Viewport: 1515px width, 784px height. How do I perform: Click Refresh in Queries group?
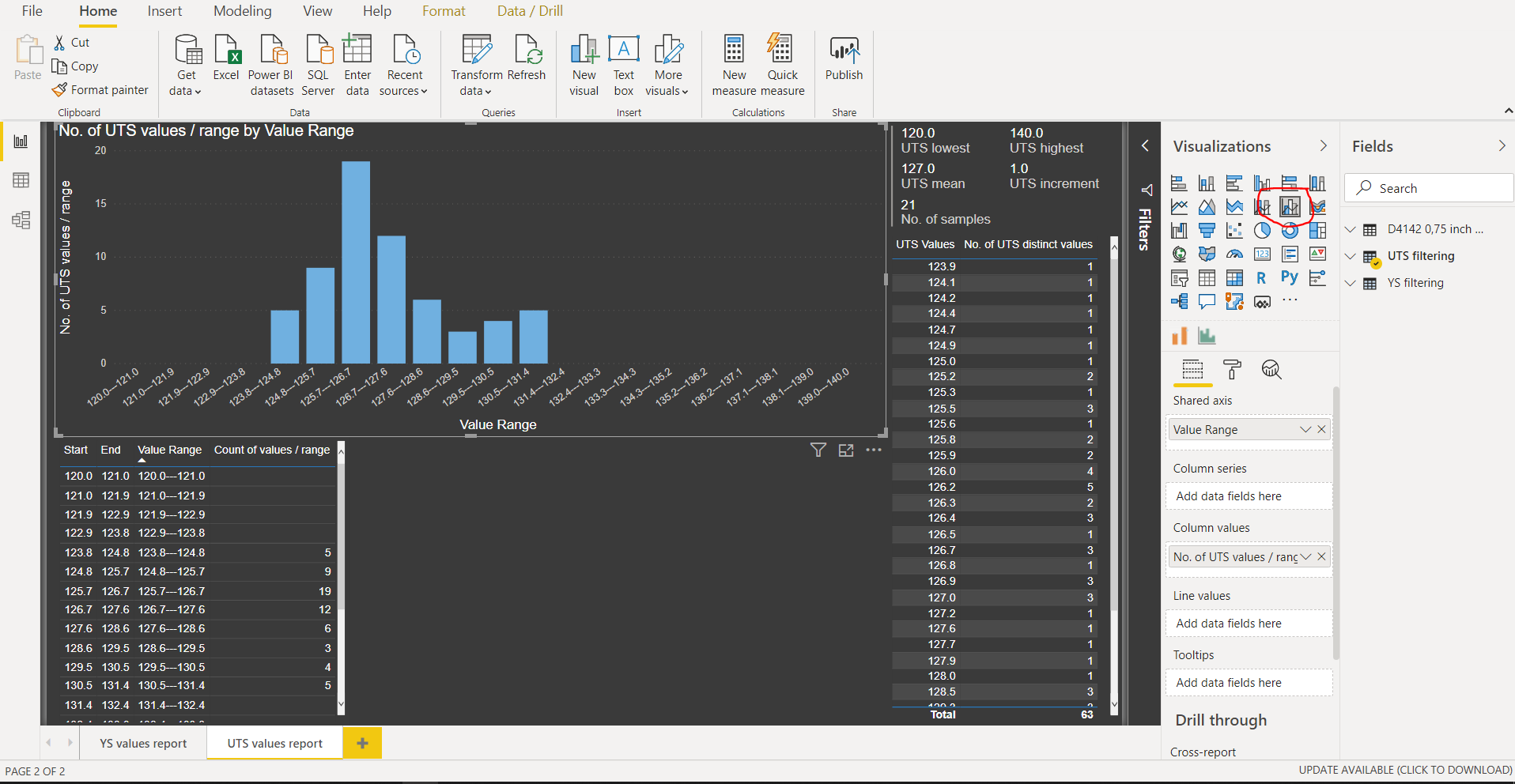click(527, 59)
